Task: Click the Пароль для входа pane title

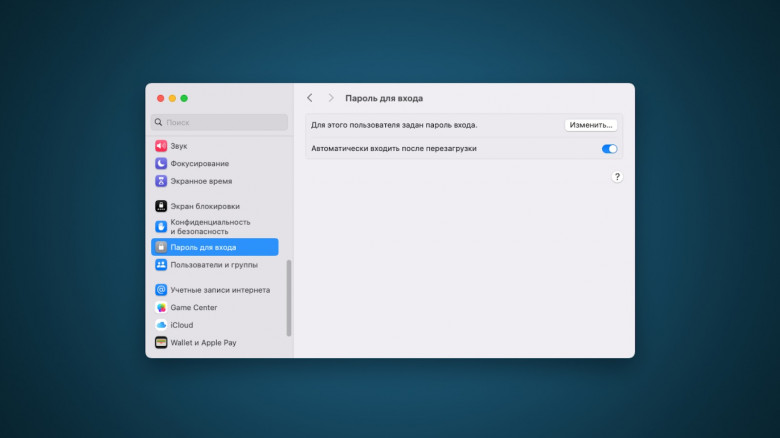Action: tap(384, 99)
